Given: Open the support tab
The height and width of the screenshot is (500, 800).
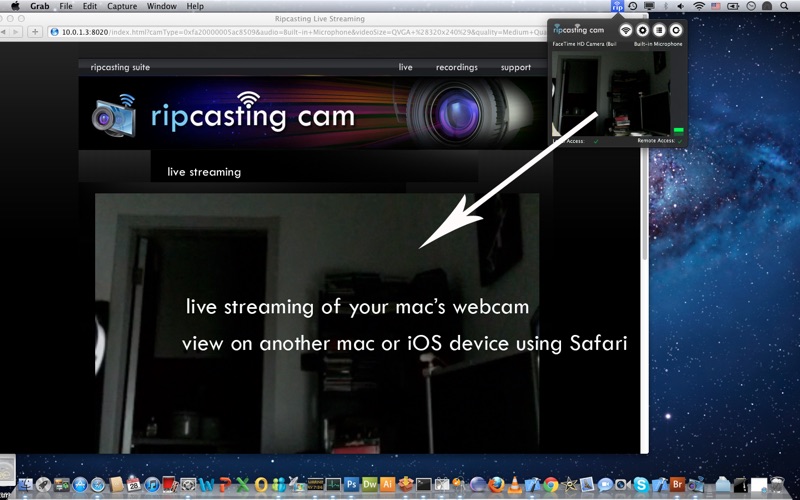Looking at the screenshot, I should click(x=516, y=67).
